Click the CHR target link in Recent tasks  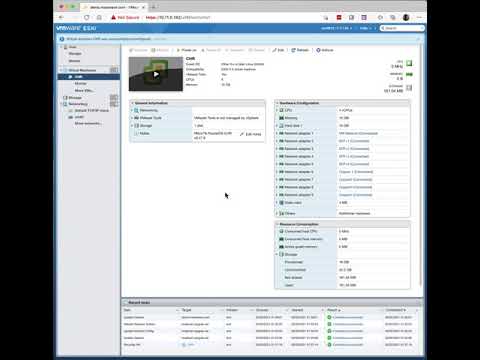pyautogui.click(x=191, y=345)
